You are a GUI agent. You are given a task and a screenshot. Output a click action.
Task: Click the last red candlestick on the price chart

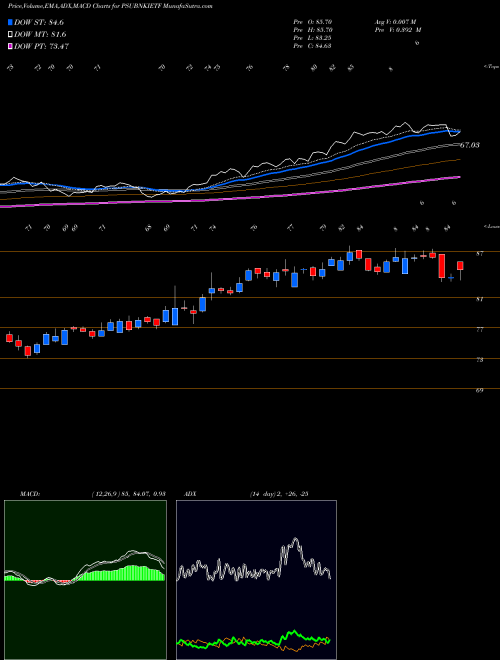[x=460, y=266]
